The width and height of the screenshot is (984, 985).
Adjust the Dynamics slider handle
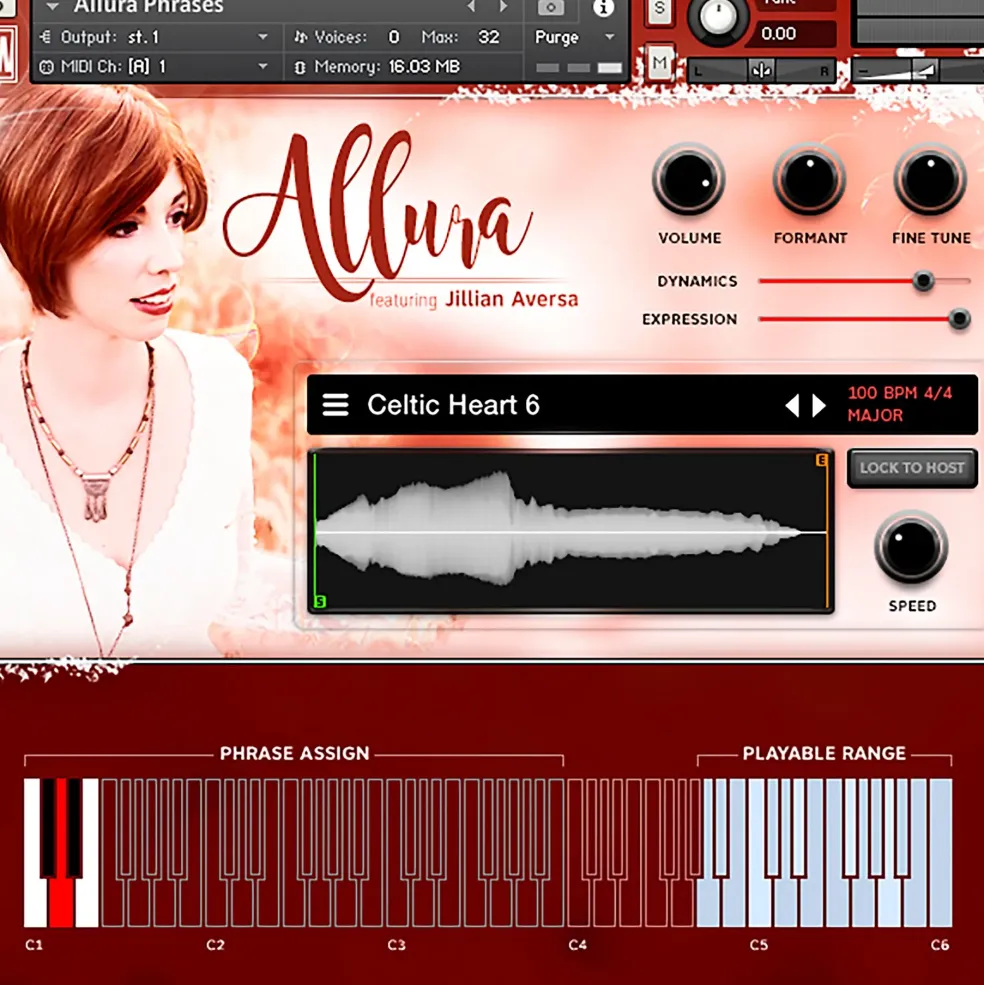click(x=923, y=281)
